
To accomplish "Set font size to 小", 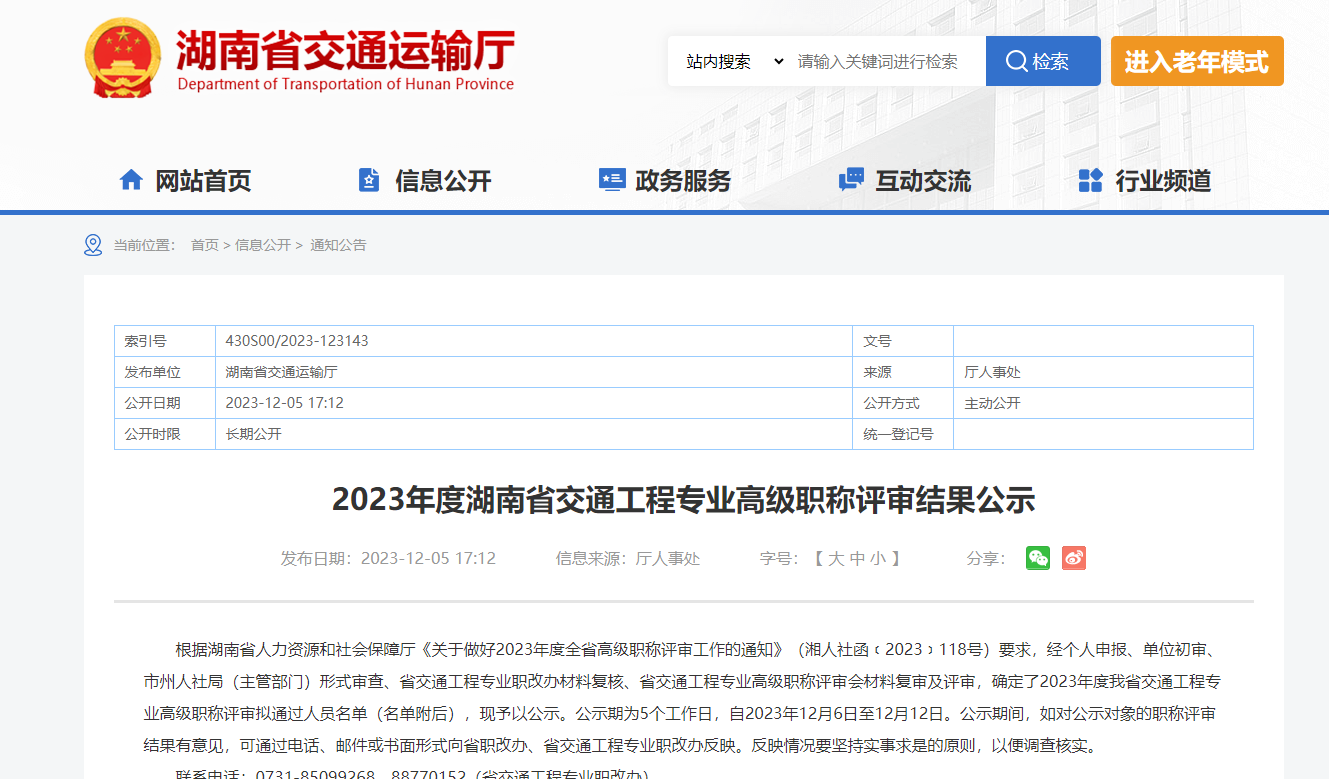I will [x=877, y=558].
